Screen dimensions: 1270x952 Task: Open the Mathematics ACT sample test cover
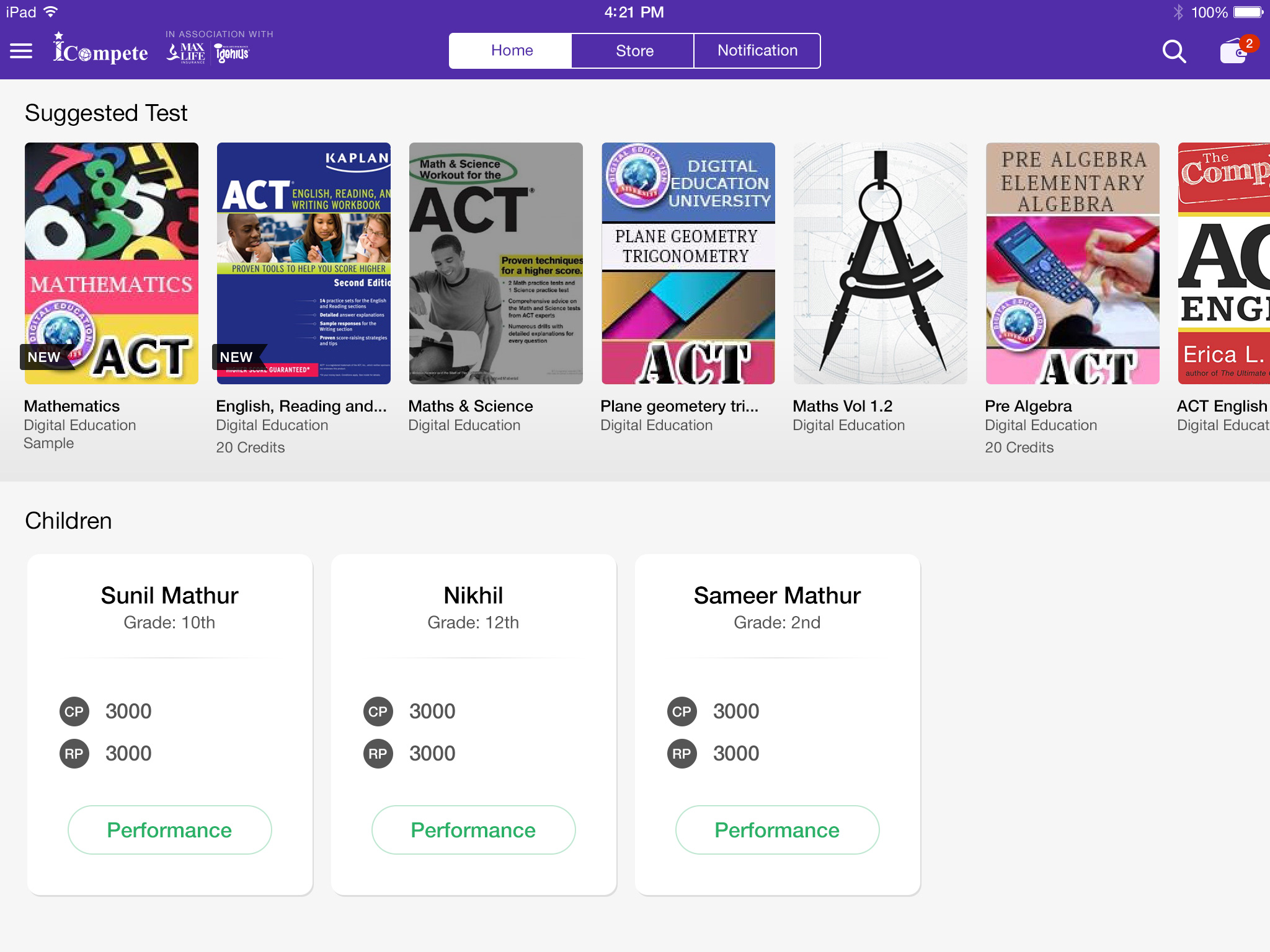pyautogui.click(x=112, y=263)
